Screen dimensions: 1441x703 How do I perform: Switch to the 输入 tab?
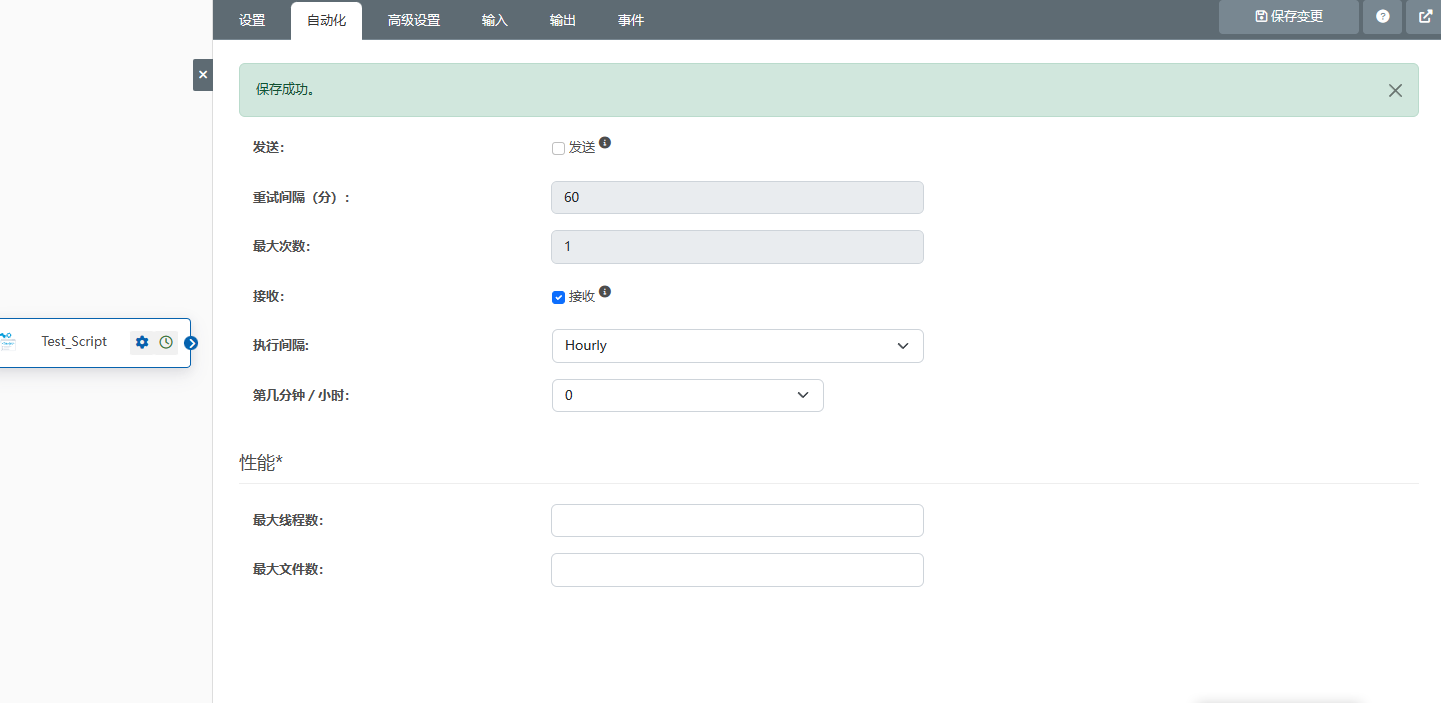(x=495, y=20)
